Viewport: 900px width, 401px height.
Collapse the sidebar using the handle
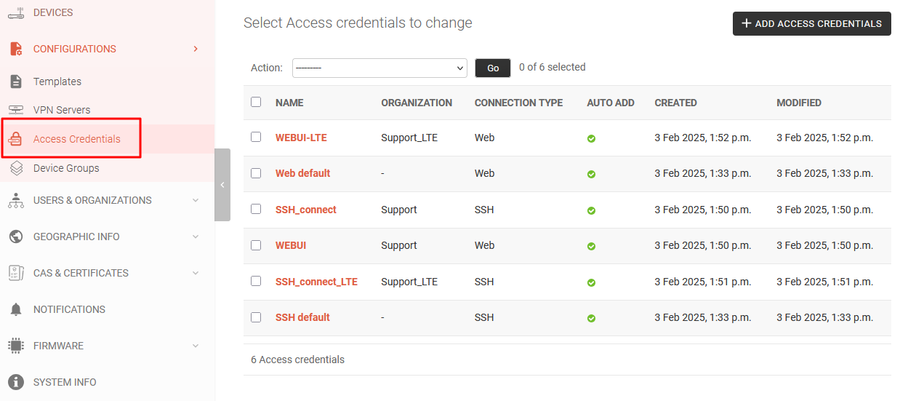pos(222,185)
